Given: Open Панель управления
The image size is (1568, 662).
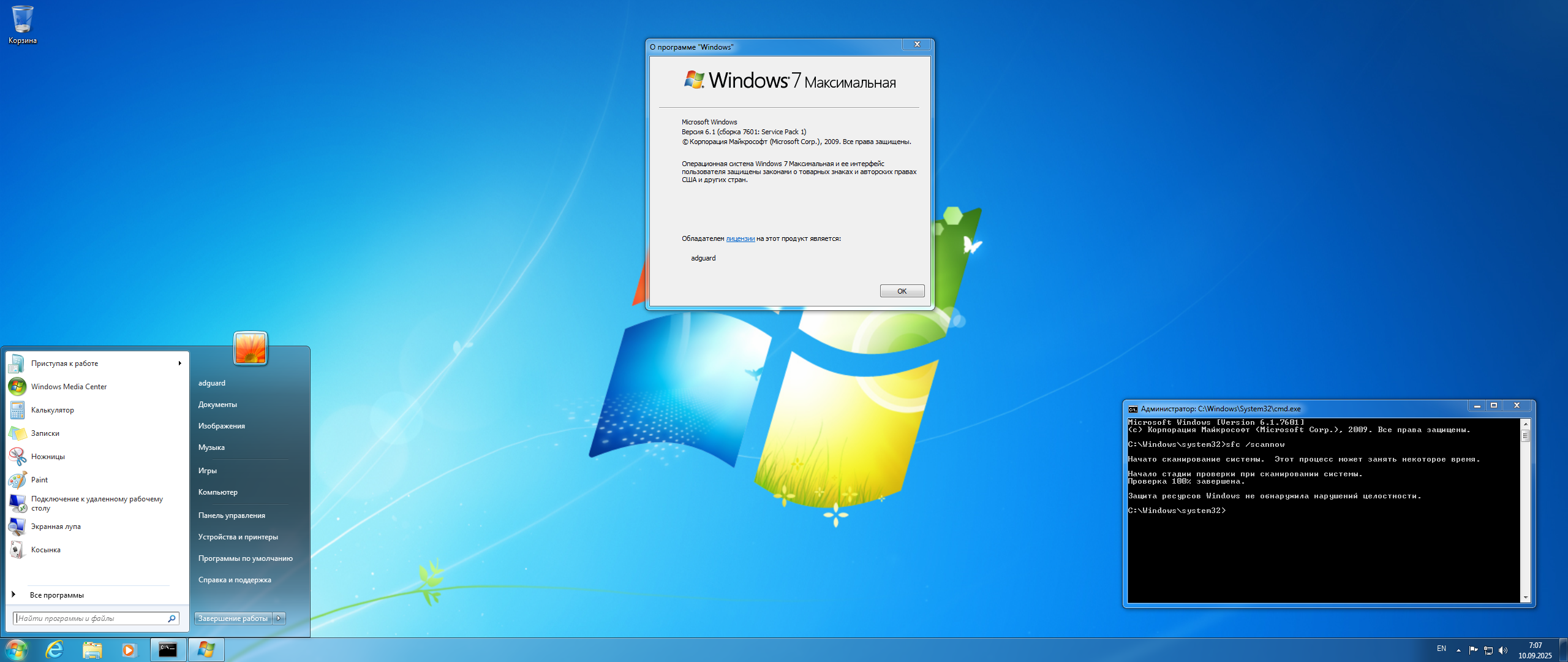Looking at the screenshot, I should pos(232,516).
